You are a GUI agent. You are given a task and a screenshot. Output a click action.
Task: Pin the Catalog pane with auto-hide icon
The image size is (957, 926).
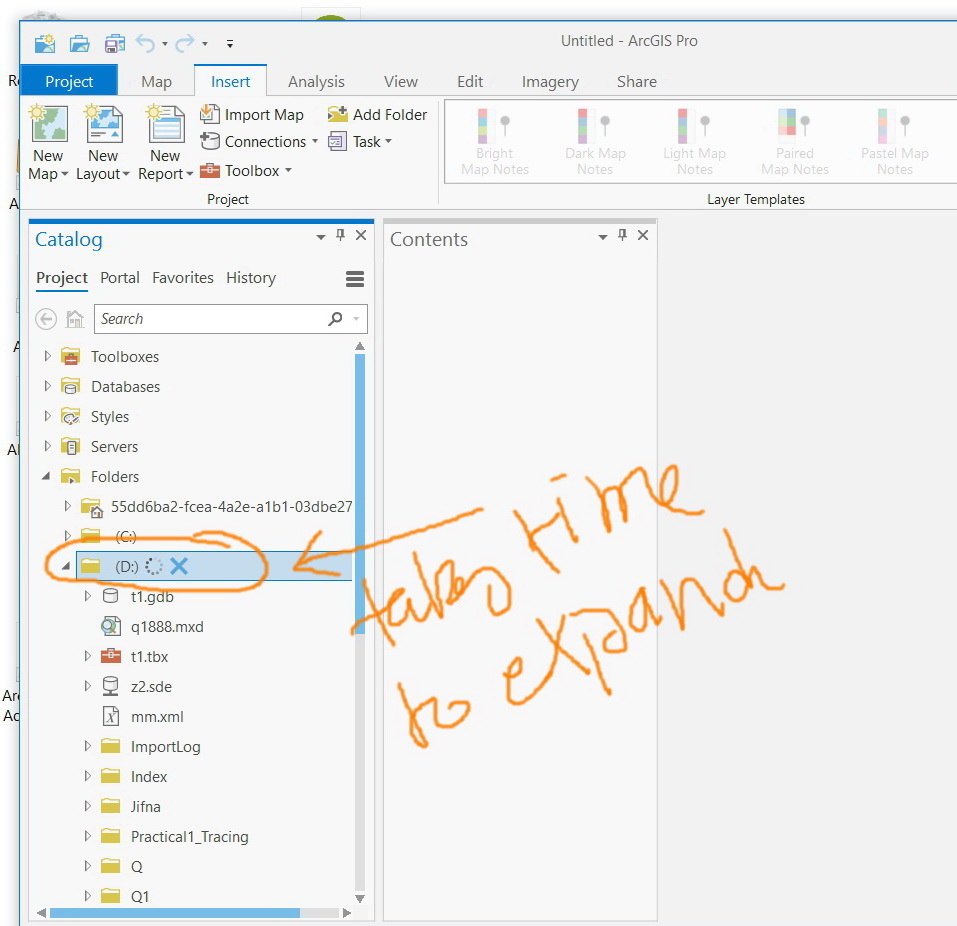coord(341,235)
